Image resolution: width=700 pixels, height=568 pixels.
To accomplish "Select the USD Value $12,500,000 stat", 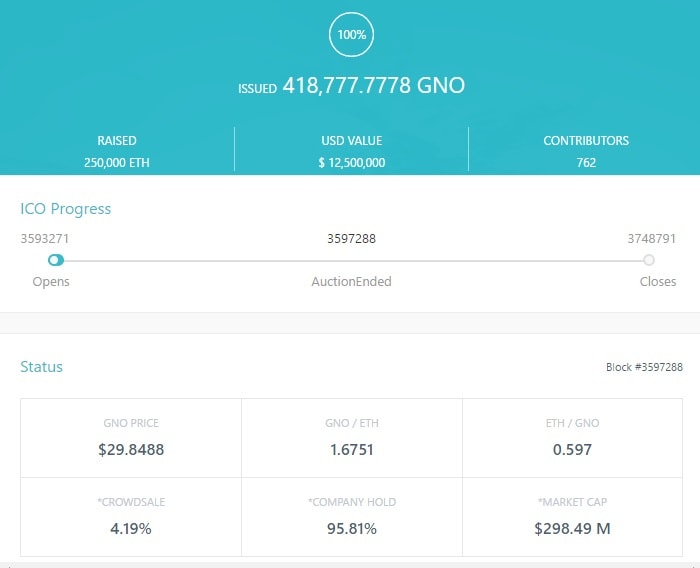I will point(351,151).
